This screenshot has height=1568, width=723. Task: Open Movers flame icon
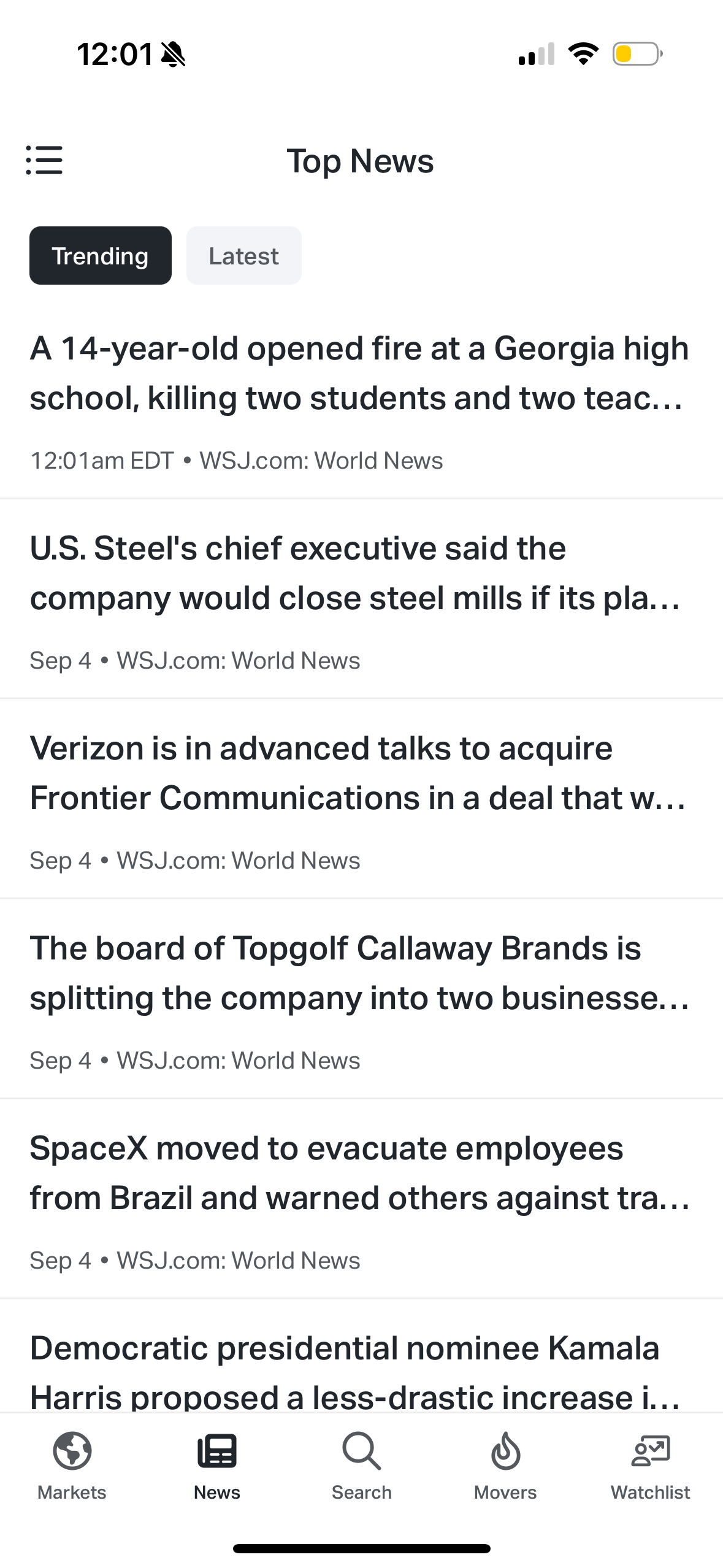505,1451
